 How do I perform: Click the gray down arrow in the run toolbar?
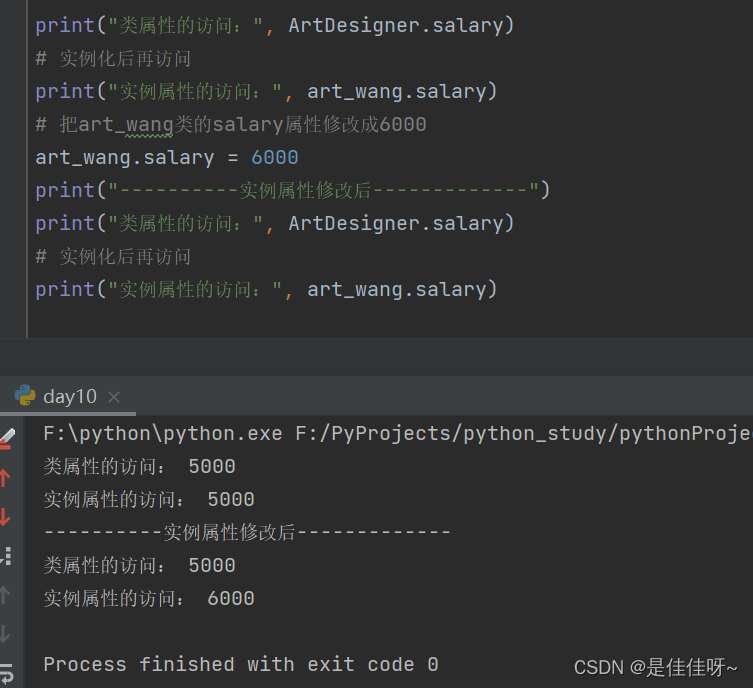[x=5, y=634]
